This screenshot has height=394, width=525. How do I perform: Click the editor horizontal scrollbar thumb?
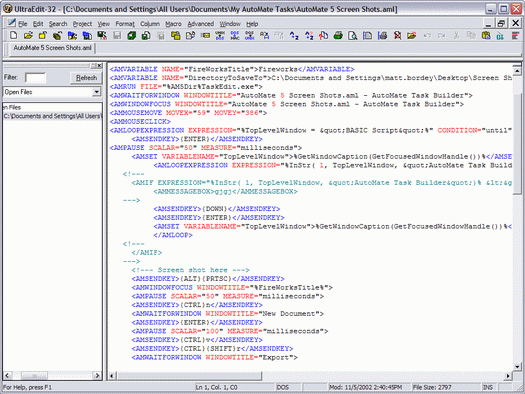[x=189, y=376]
